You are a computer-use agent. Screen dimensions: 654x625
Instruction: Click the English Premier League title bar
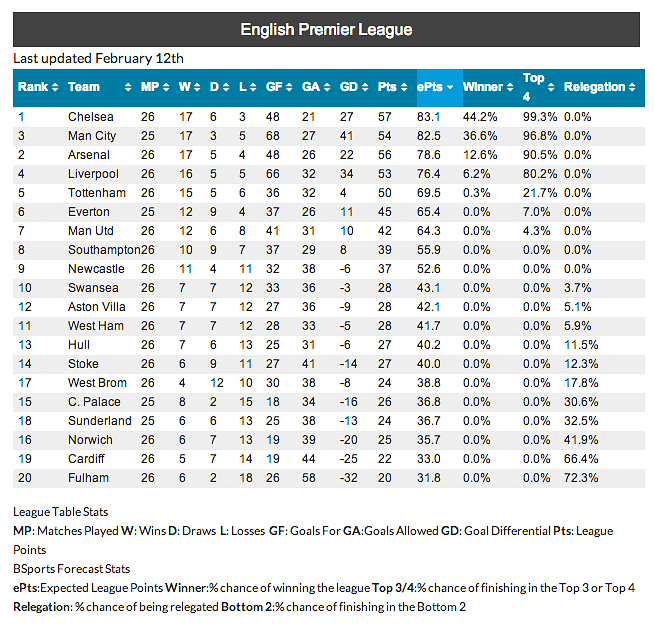pyautogui.click(x=326, y=30)
